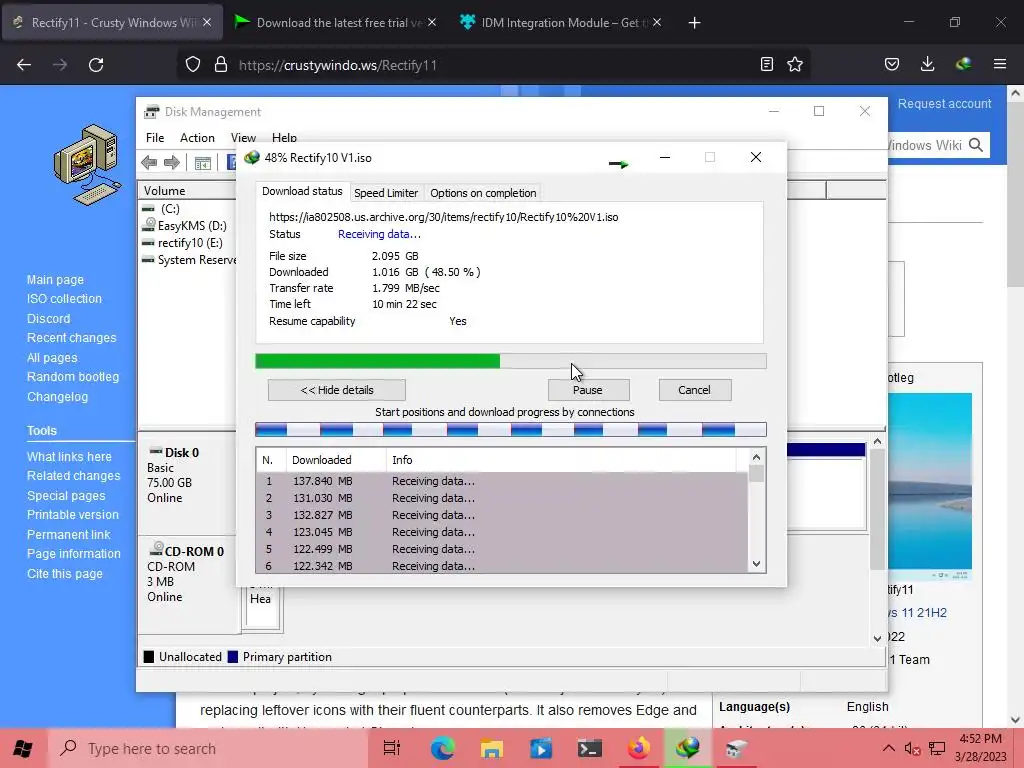Click the Request account link
Screen dimensions: 1024x768
(944, 104)
